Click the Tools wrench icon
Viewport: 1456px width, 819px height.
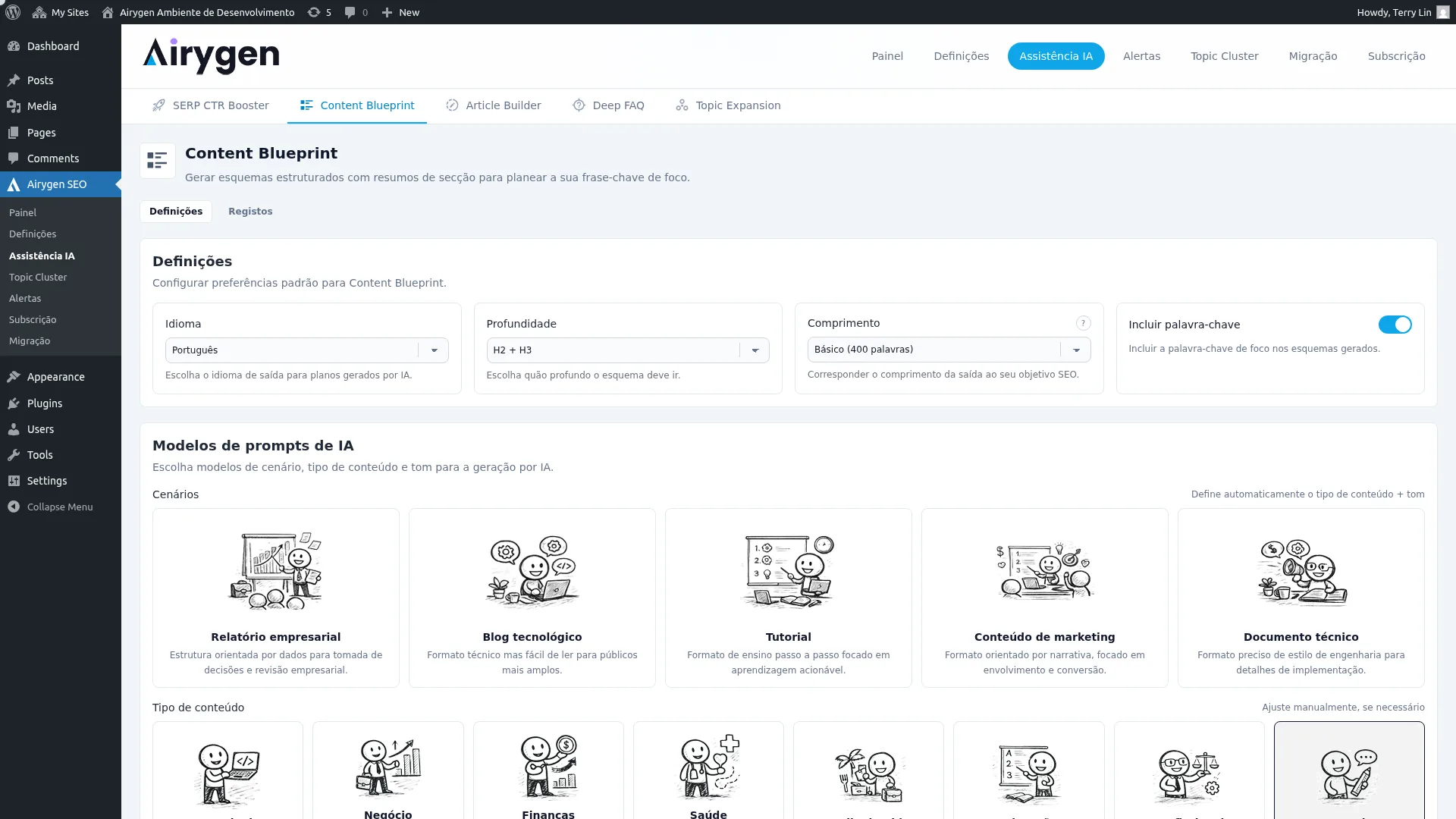[14, 455]
